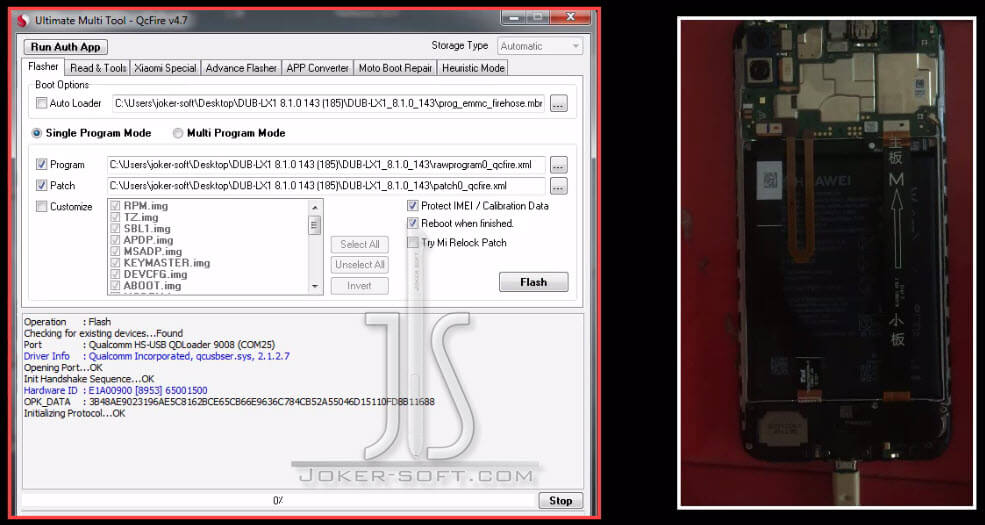Click the Unselect All button
The width and height of the screenshot is (985, 525).
click(359, 265)
